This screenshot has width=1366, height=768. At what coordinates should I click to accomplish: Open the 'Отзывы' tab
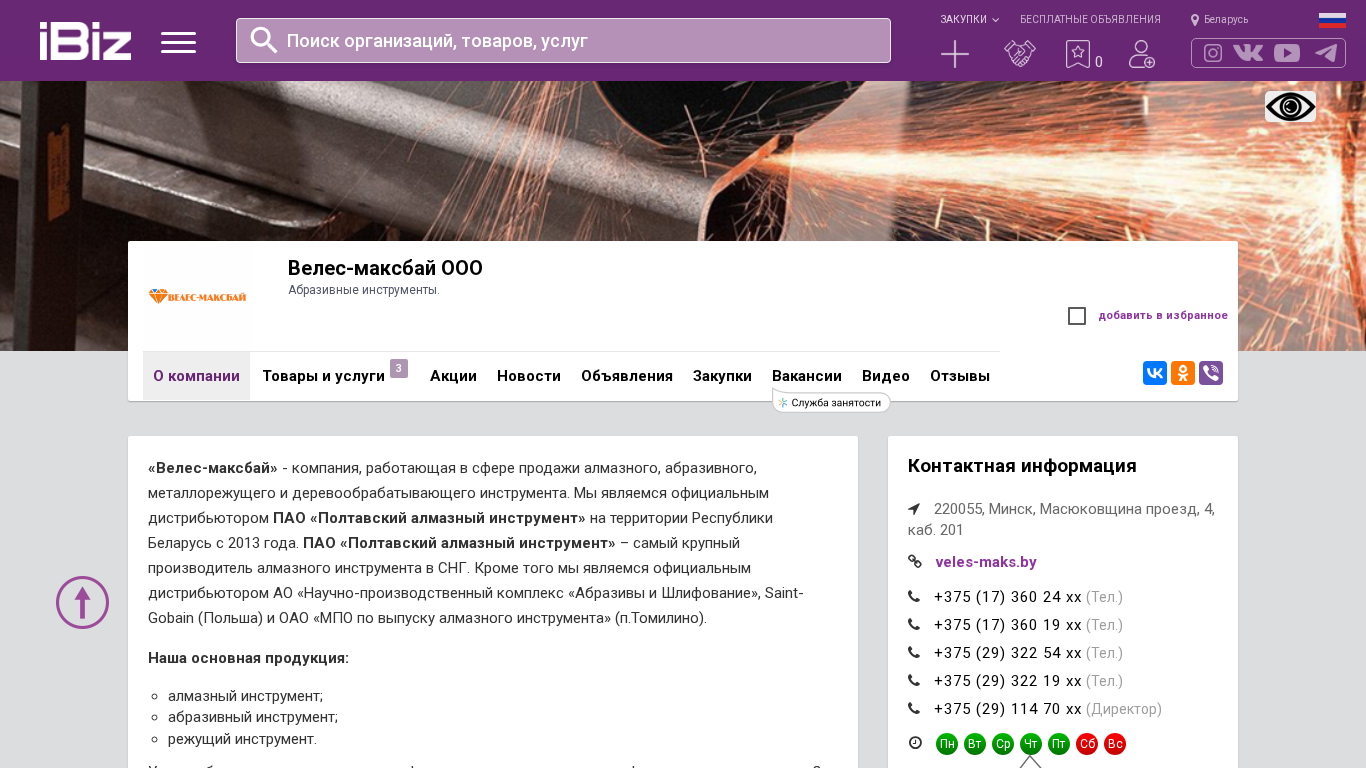coord(959,376)
